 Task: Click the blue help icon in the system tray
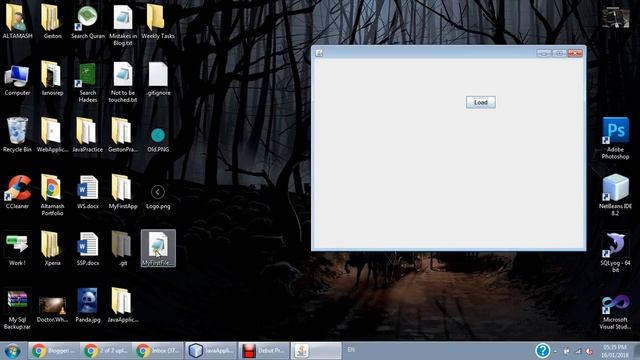542,351
